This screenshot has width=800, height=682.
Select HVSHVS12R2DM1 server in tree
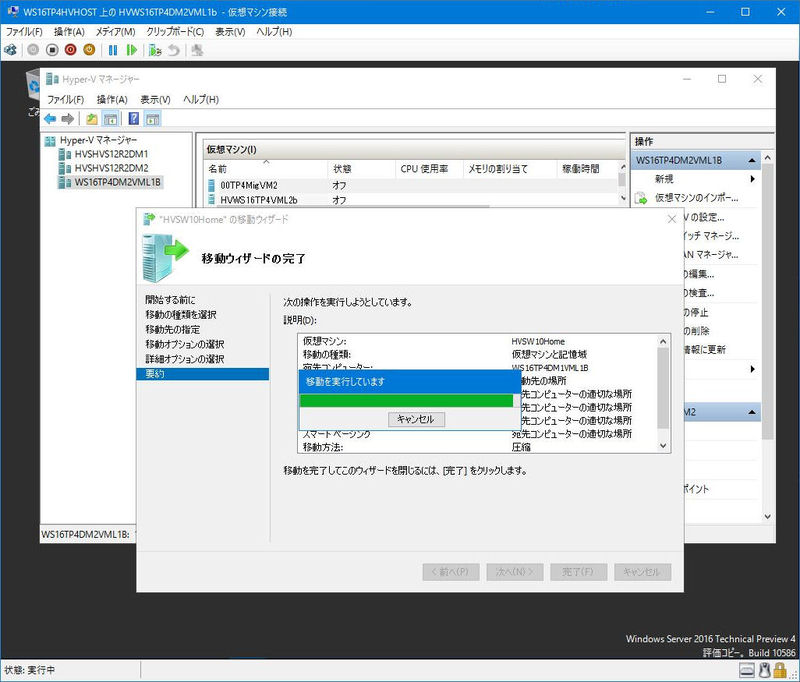pos(111,154)
